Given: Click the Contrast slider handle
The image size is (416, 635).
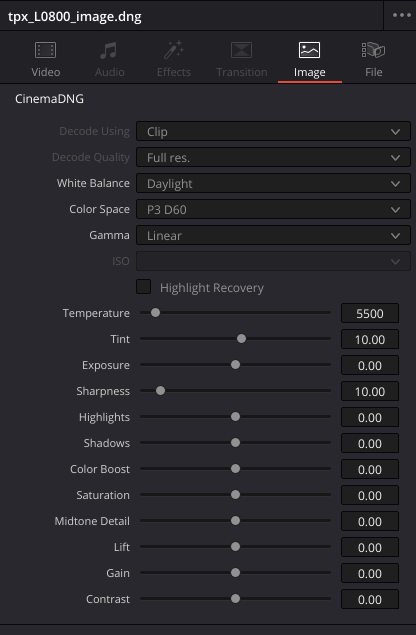Looking at the screenshot, I should tap(235, 599).
